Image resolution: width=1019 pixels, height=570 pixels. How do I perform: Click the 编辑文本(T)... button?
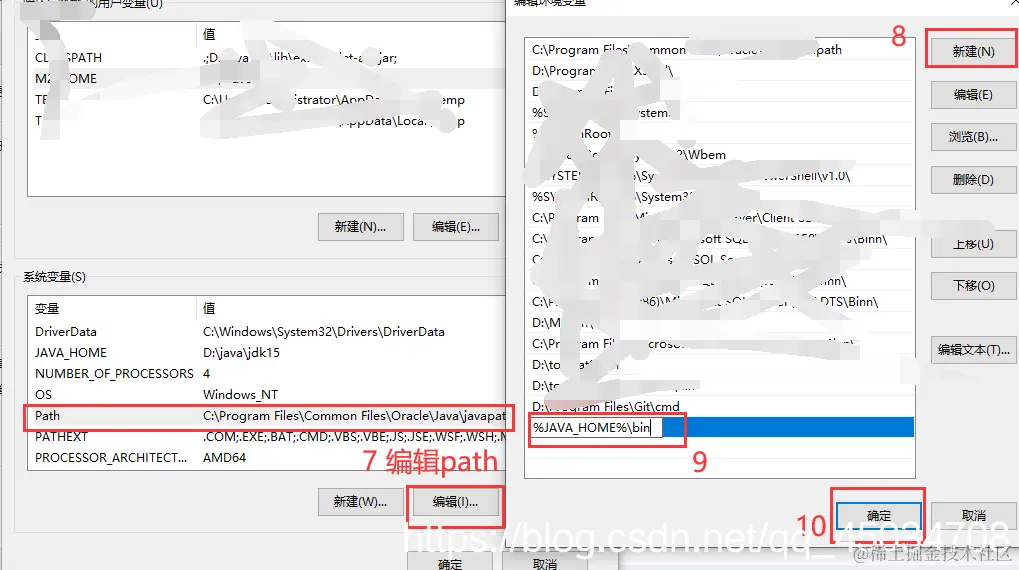(x=973, y=350)
